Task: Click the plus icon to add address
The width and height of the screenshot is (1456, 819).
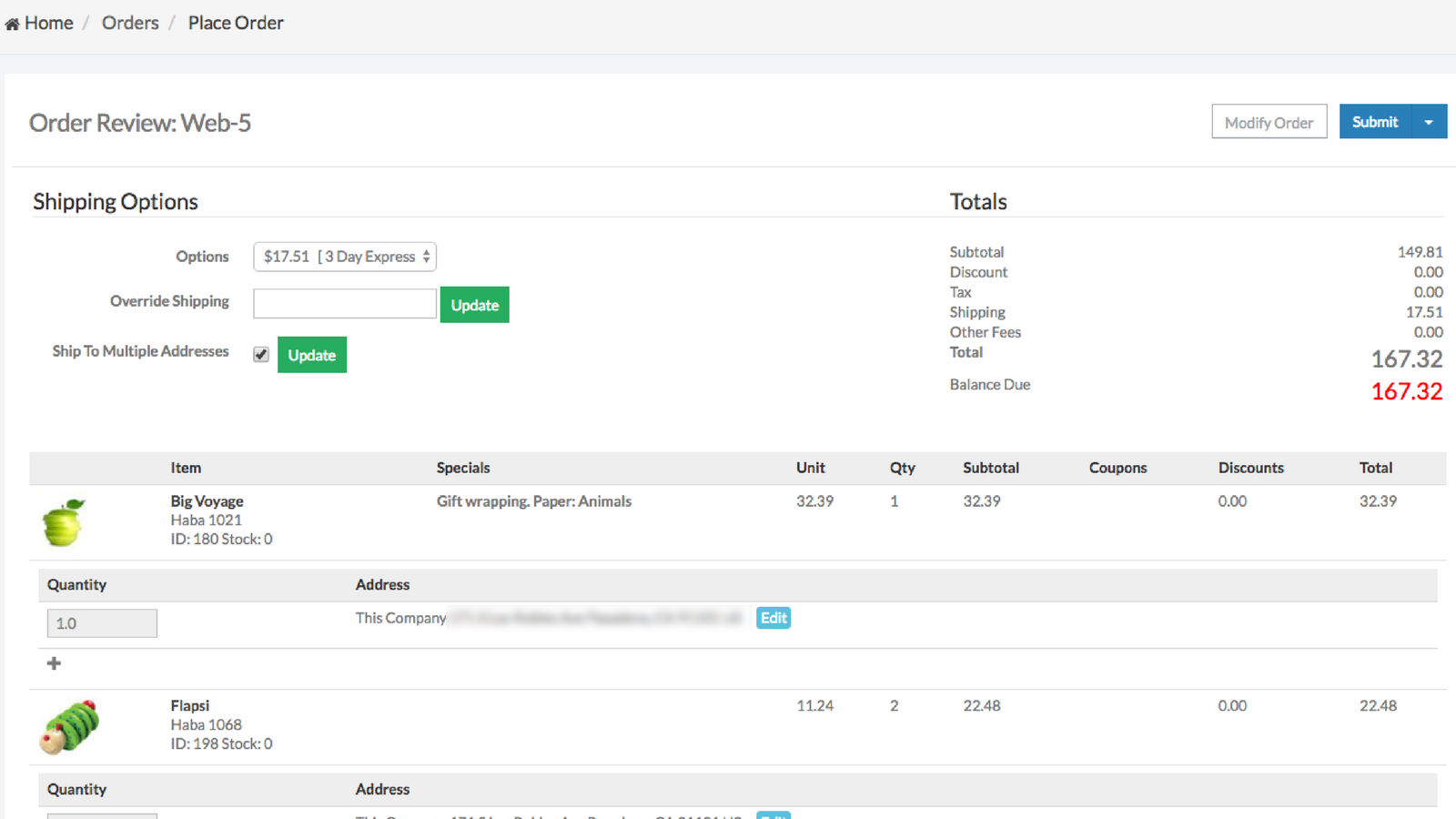Action: [54, 663]
